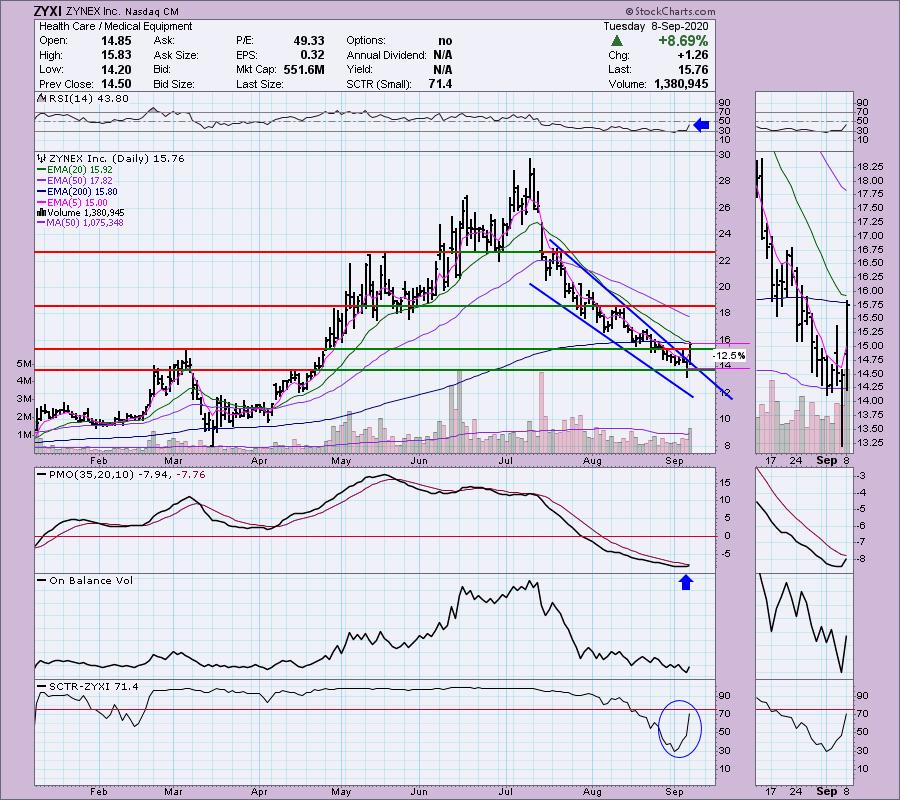
Task: Click the 'Ask Size:' label
Action: [176, 55]
